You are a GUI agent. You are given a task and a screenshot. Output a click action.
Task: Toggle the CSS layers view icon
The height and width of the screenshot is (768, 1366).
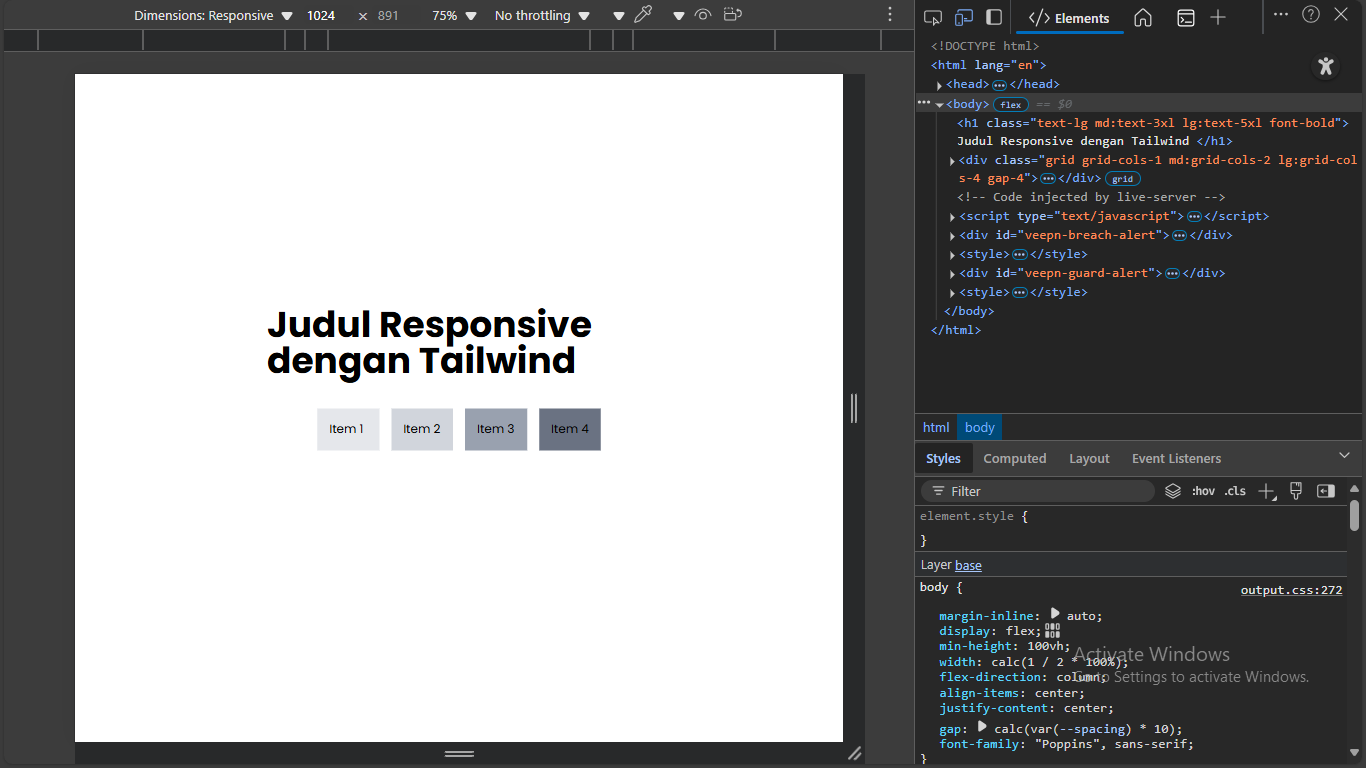[1173, 491]
